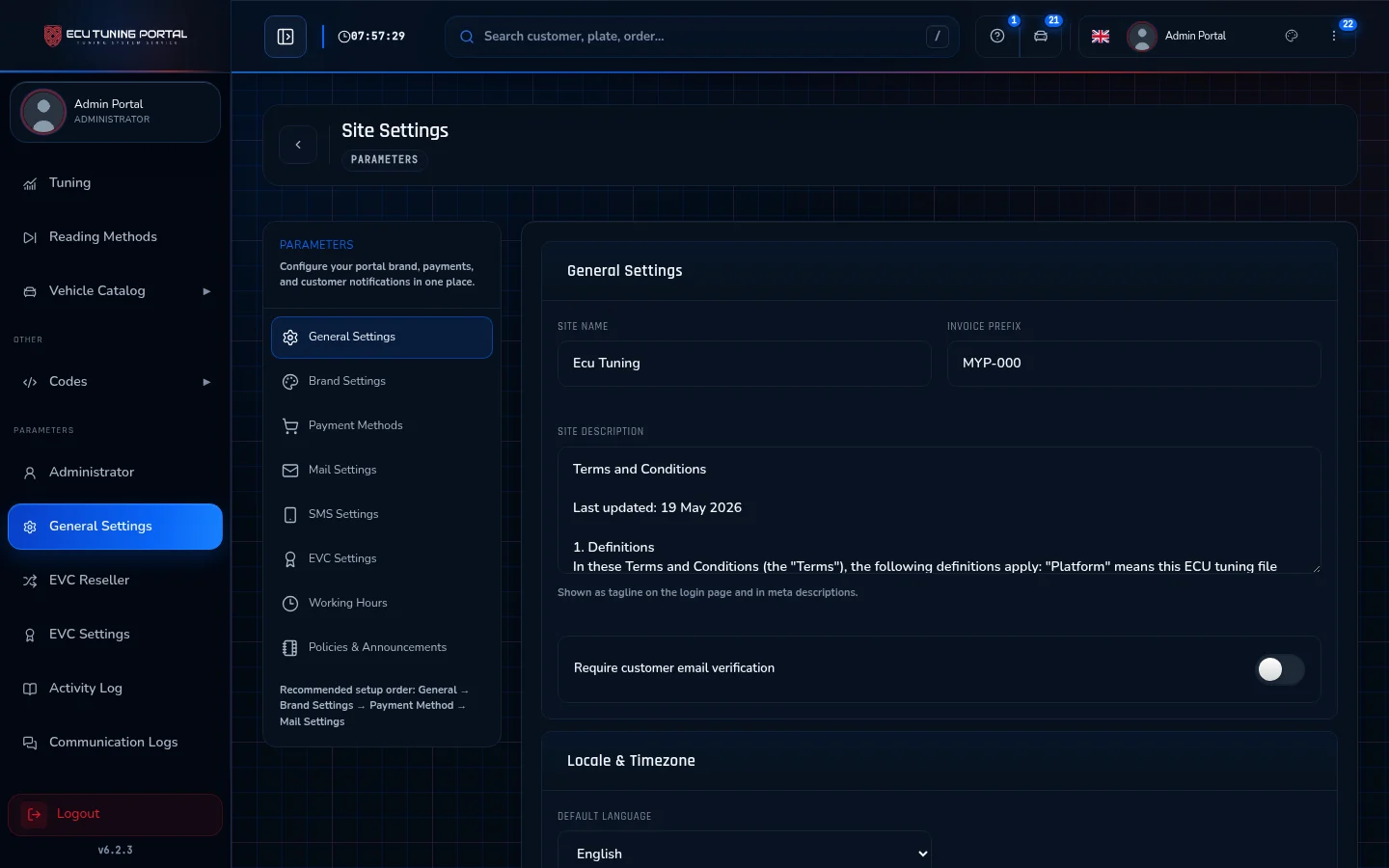Collapse the sidebar panel toggle icon
The image size is (1389, 868).
286,37
